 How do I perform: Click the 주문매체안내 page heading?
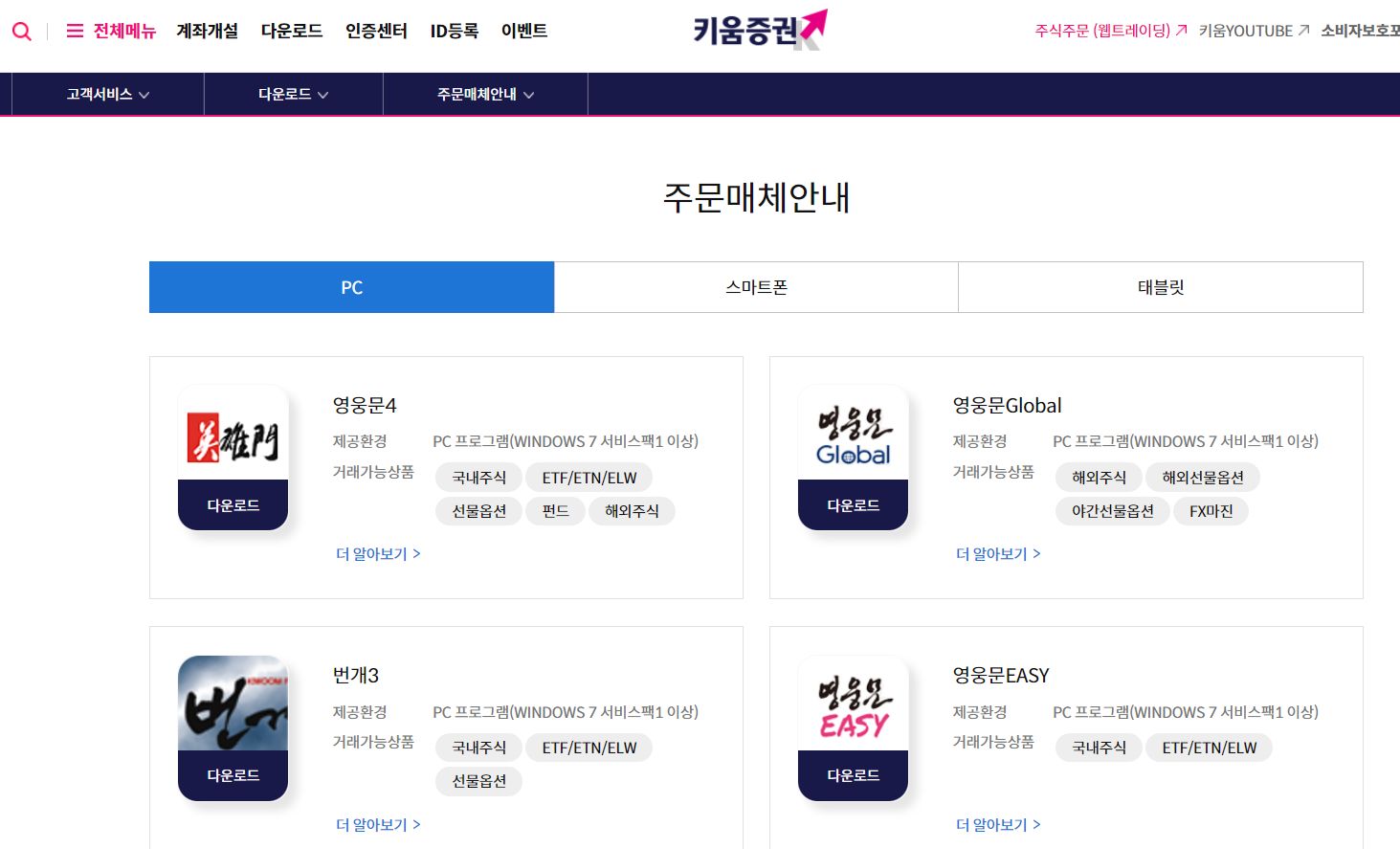pyautogui.click(x=756, y=197)
